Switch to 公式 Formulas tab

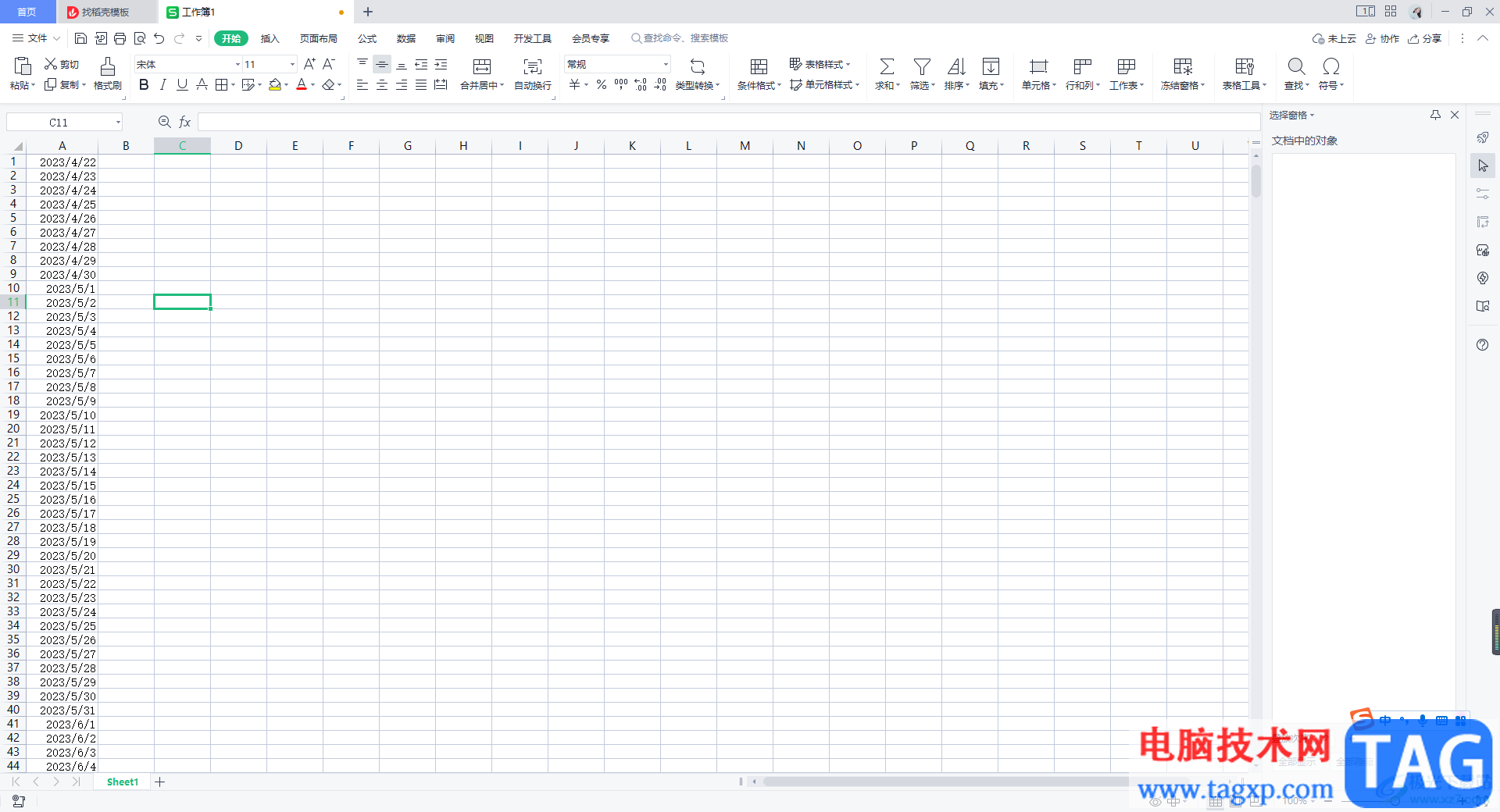point(367,38)
